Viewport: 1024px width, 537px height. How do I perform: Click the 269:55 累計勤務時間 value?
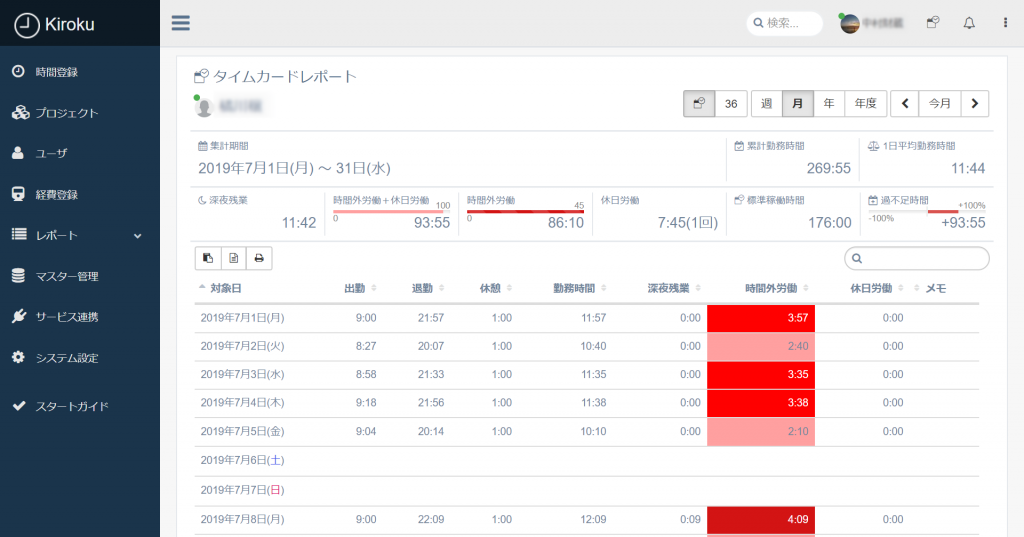click(x=828, y=169)
